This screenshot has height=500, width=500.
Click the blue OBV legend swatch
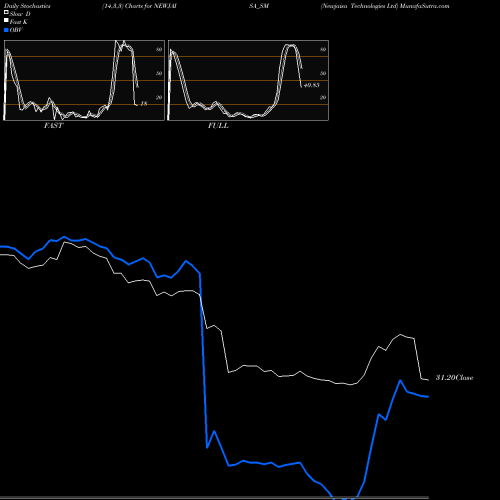(6, 30)
